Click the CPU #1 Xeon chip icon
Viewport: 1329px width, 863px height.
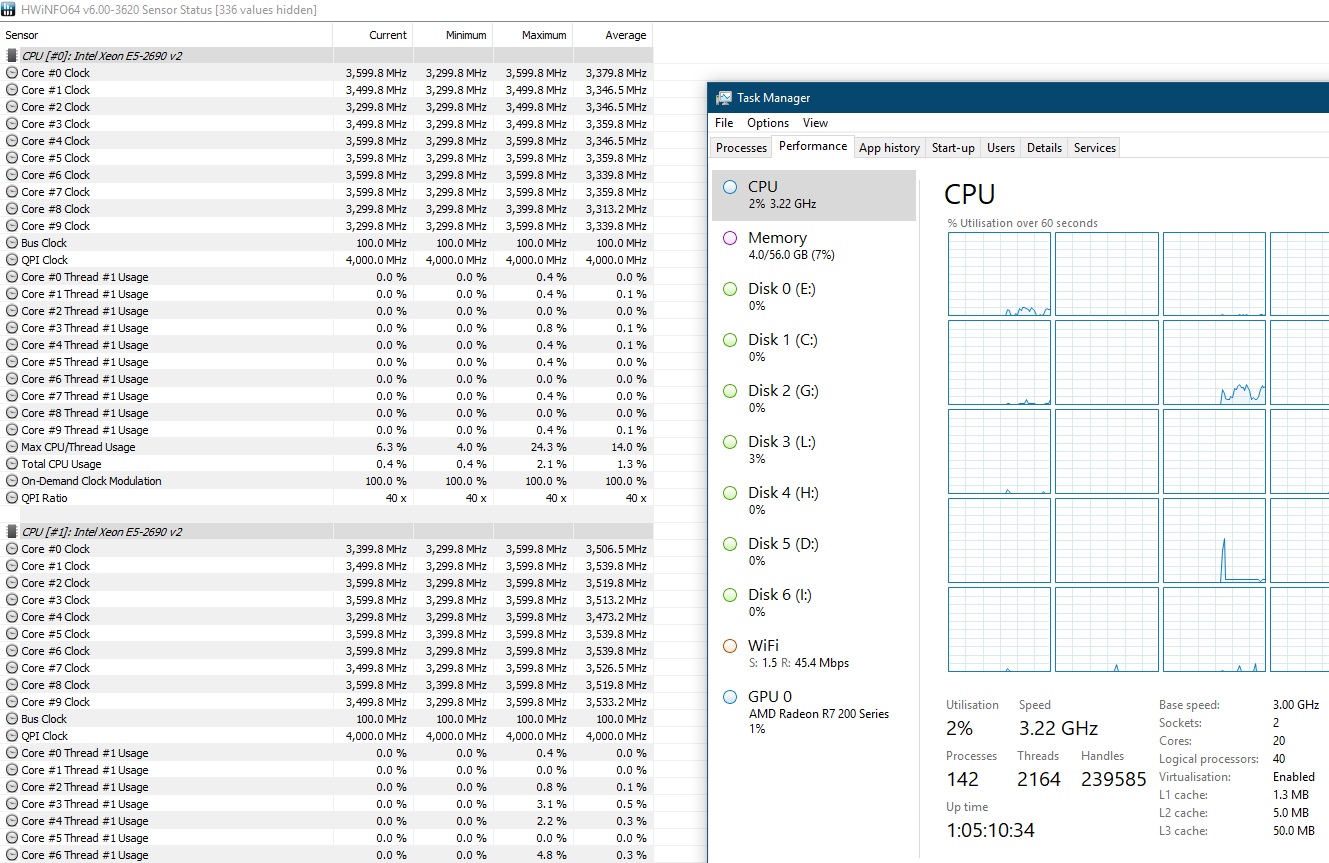(13, 532)
